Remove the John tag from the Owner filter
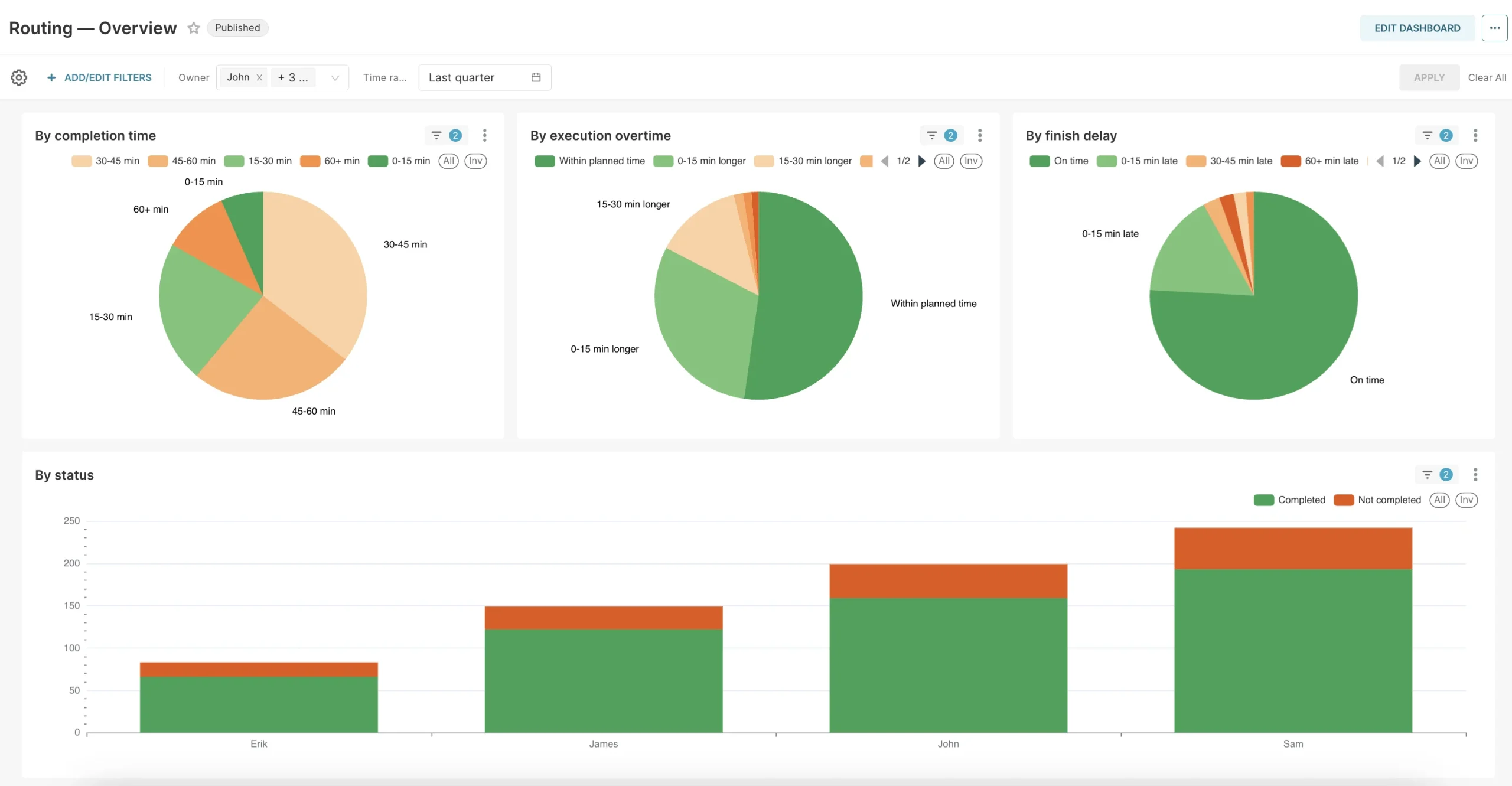This screenshot has width=1512, height=786. click(x=259, y=77)
